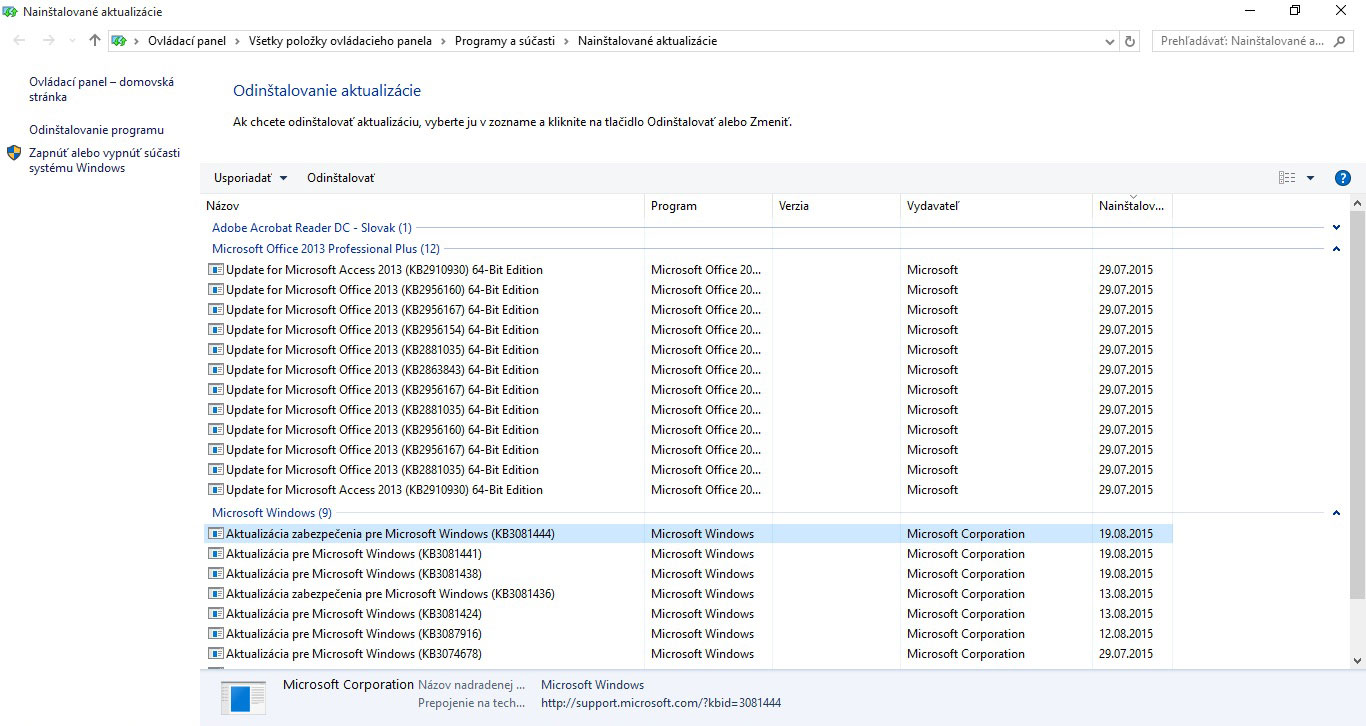Go to Všetky položky ovládacieho panela breadcrumb
This screenshot has width=1366, height=726.
340,41
